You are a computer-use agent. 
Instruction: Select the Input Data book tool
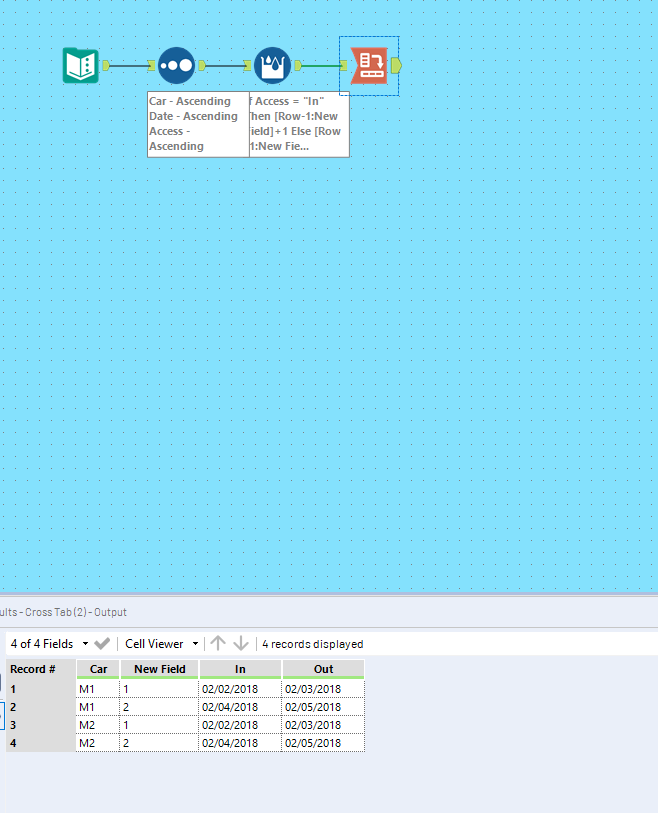[81, 65]
